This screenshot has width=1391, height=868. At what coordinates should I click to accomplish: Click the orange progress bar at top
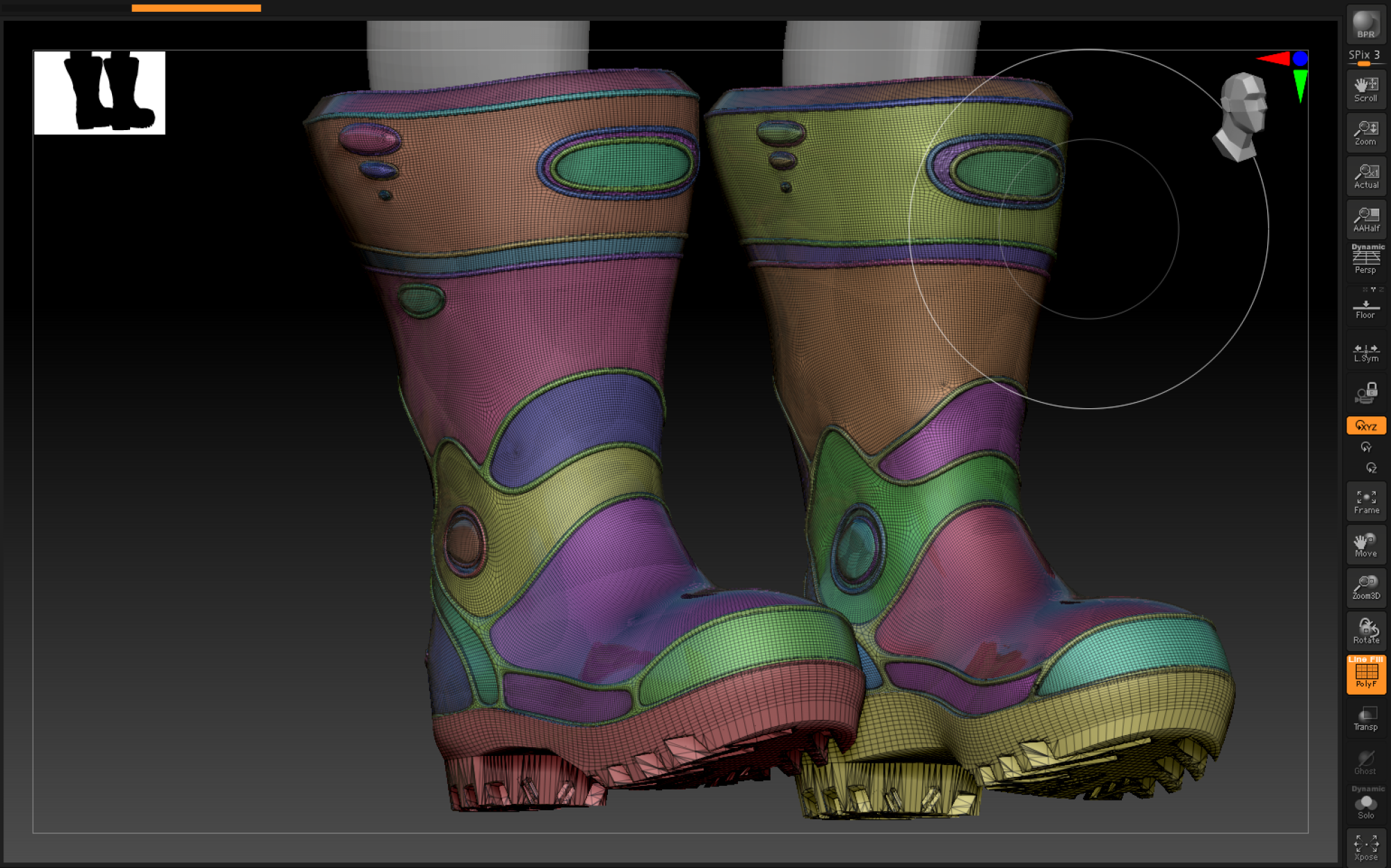pyautogui.click(x=196, y=8)
